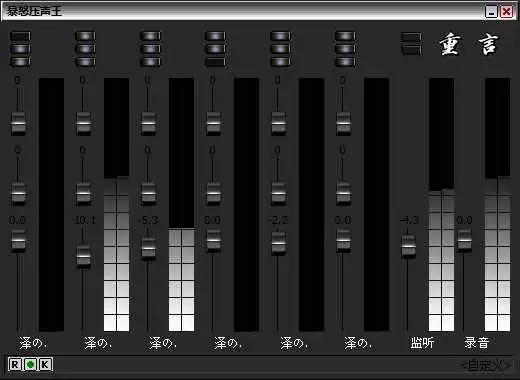Click the middle slider knob on first channel
520x380 pixels.
tap(18, 193)
